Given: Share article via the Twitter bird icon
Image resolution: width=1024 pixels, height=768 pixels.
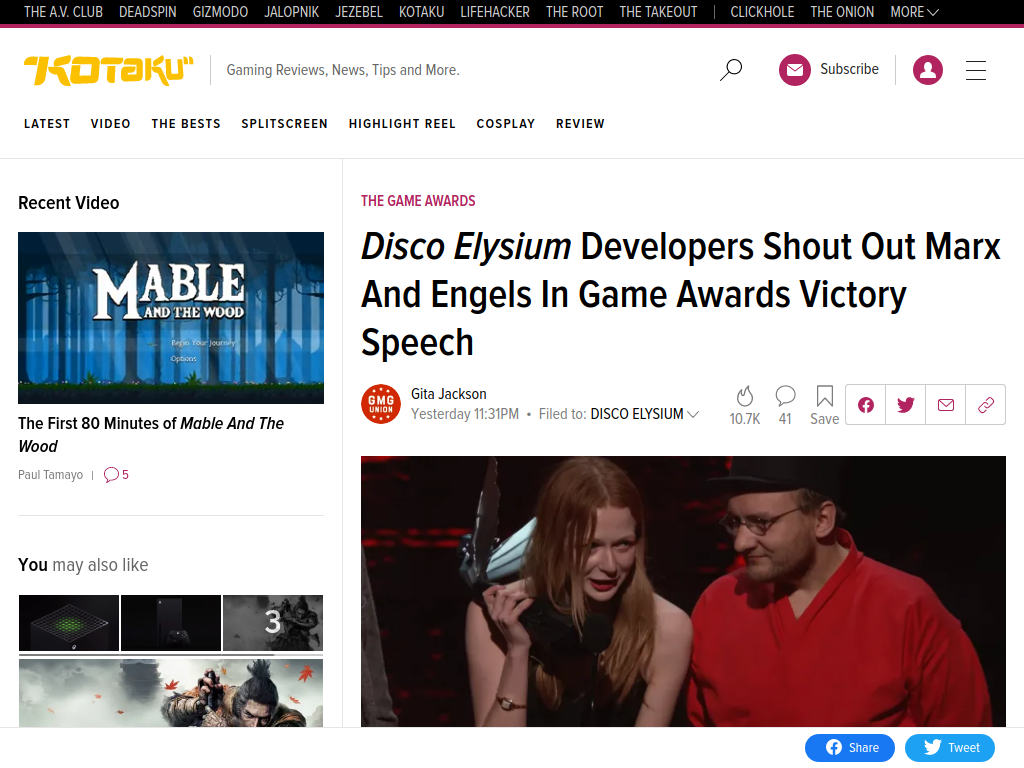Looking at the screenshot, I should tap(905, 405).
